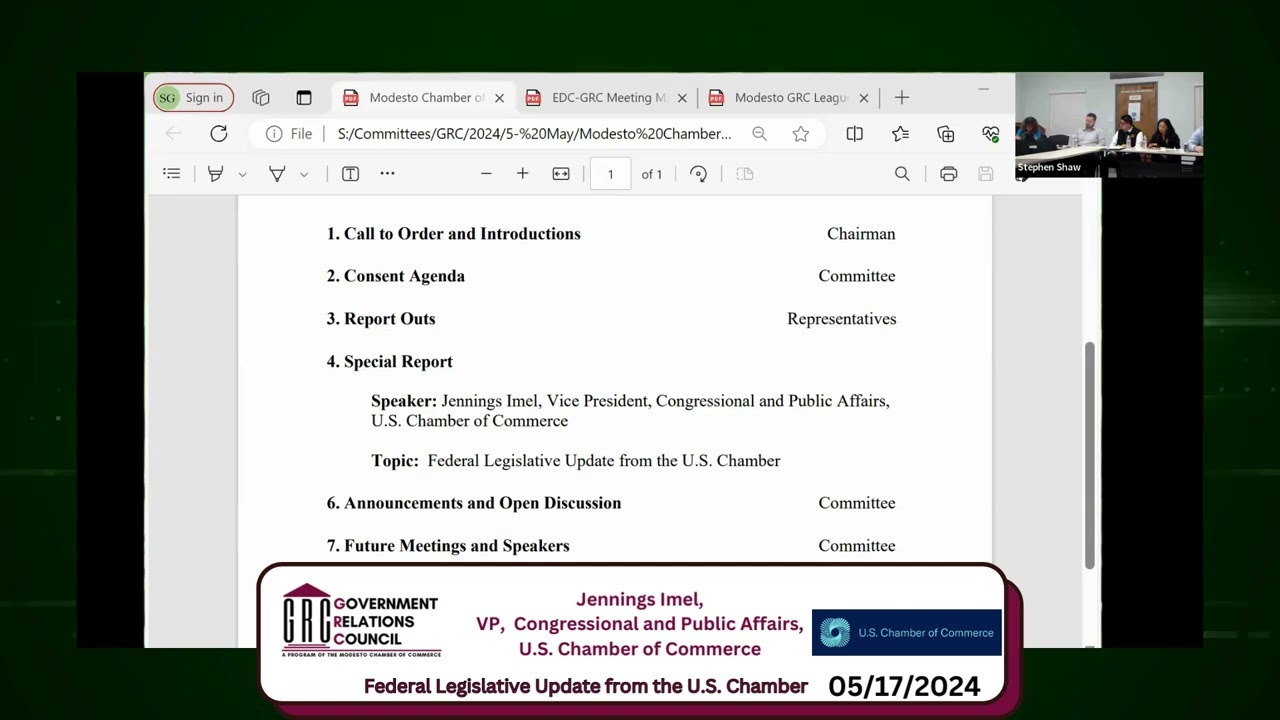View site information File icon

click(x=289, y=134)
